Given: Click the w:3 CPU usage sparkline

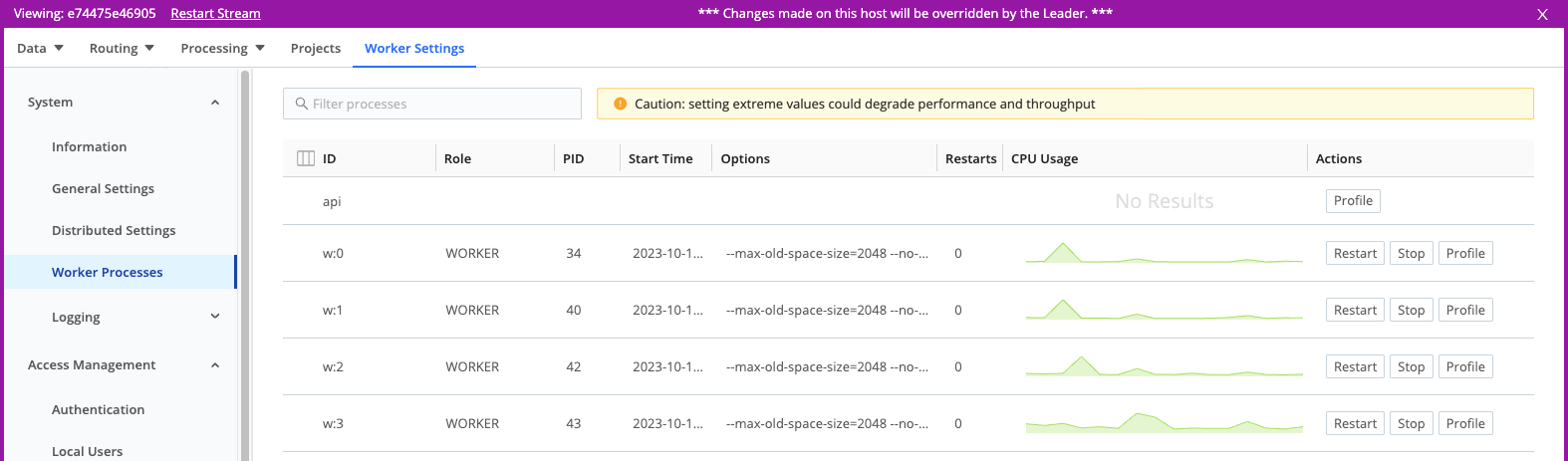Looking at the screenshot, I should 1165,423.
